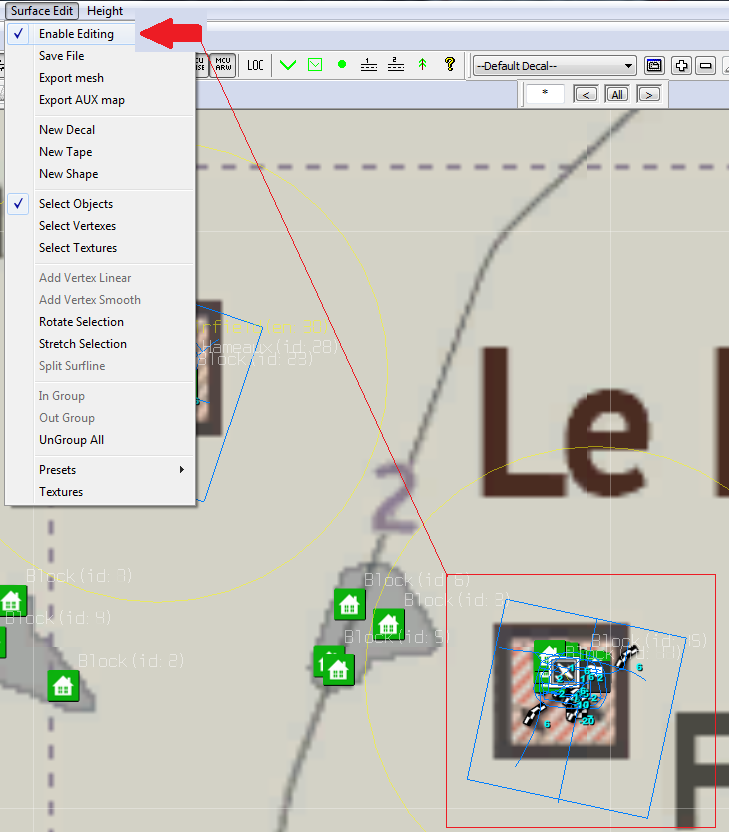Choose New Decal menu item
This screenshot has width=729, height=832.
67,130
